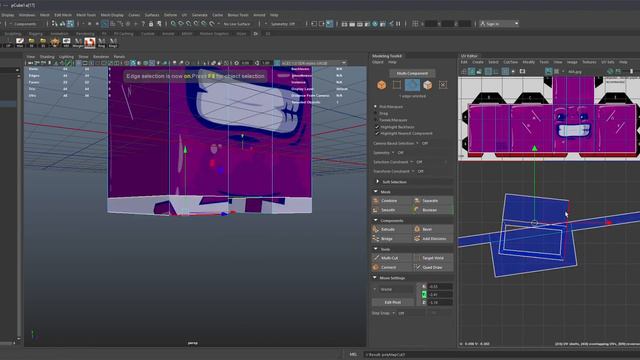Open Symmetry: Off status line option

[x=283, y=24]
